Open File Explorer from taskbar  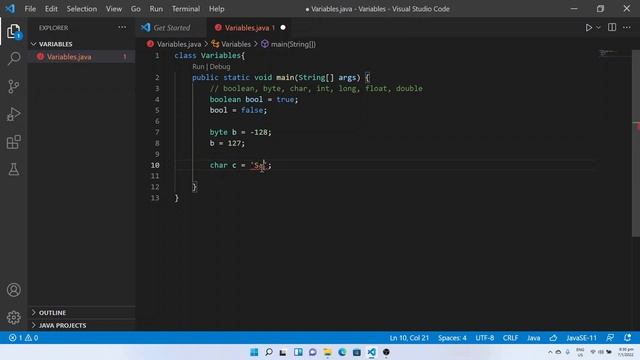coord(327,352)
